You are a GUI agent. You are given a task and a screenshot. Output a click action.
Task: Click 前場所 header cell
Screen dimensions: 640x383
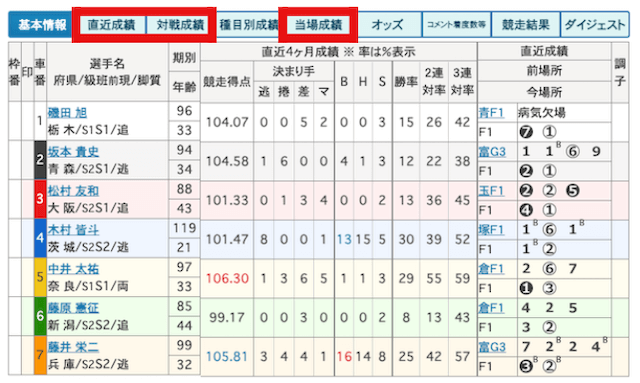tap(544, 71)
